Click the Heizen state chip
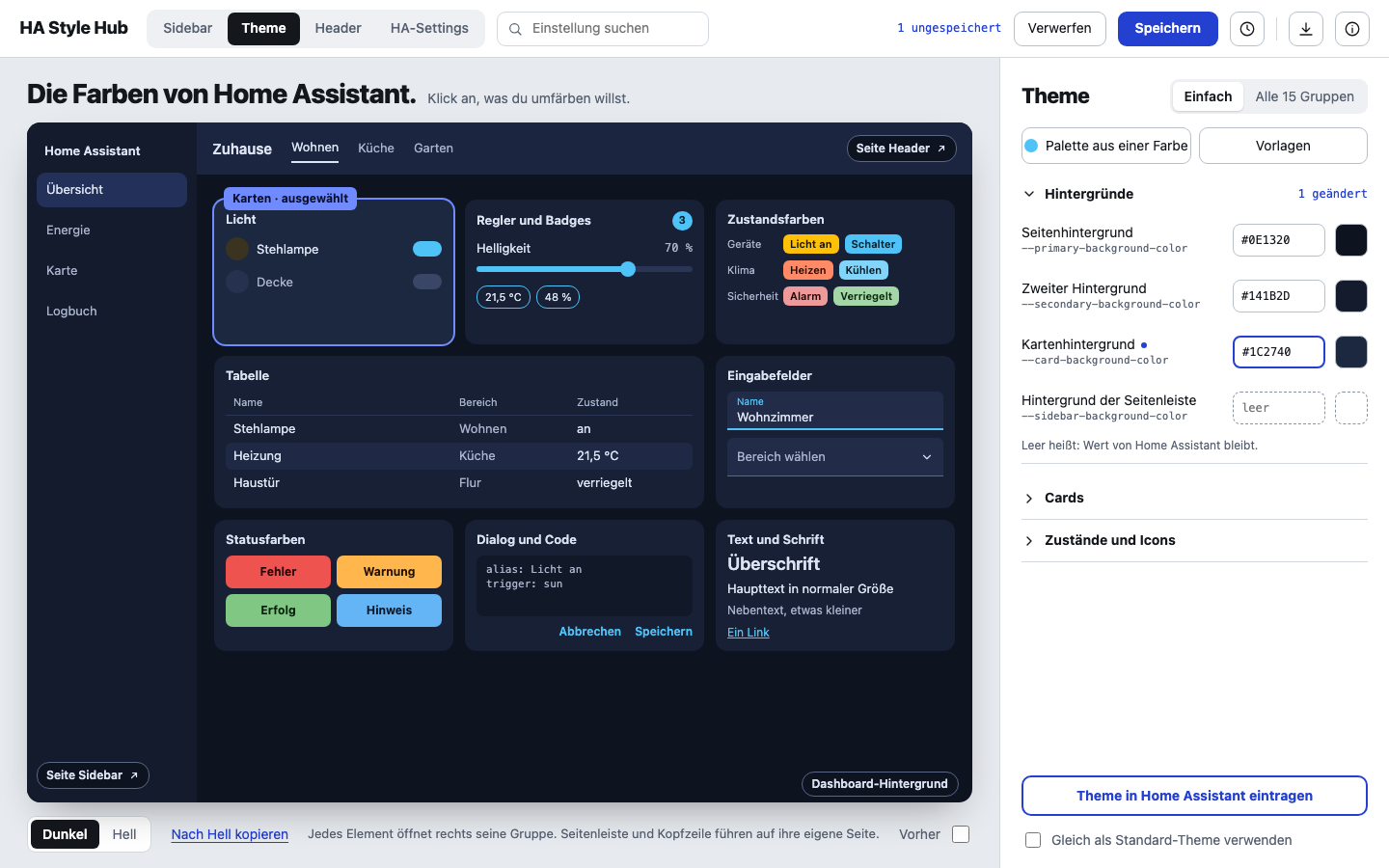 click(x=807, y=270)
